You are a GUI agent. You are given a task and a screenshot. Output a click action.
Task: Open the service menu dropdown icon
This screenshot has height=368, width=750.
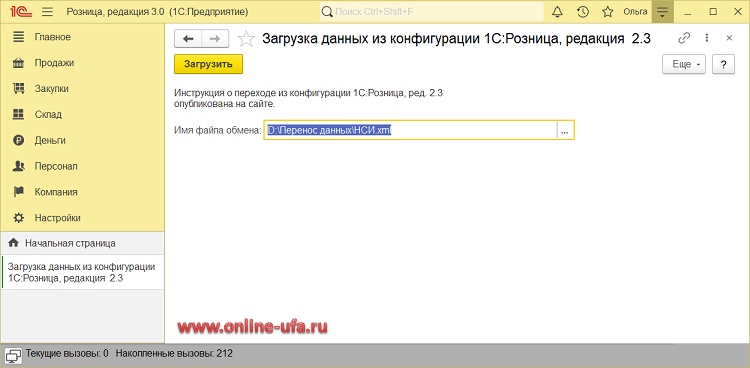[662, 12]
